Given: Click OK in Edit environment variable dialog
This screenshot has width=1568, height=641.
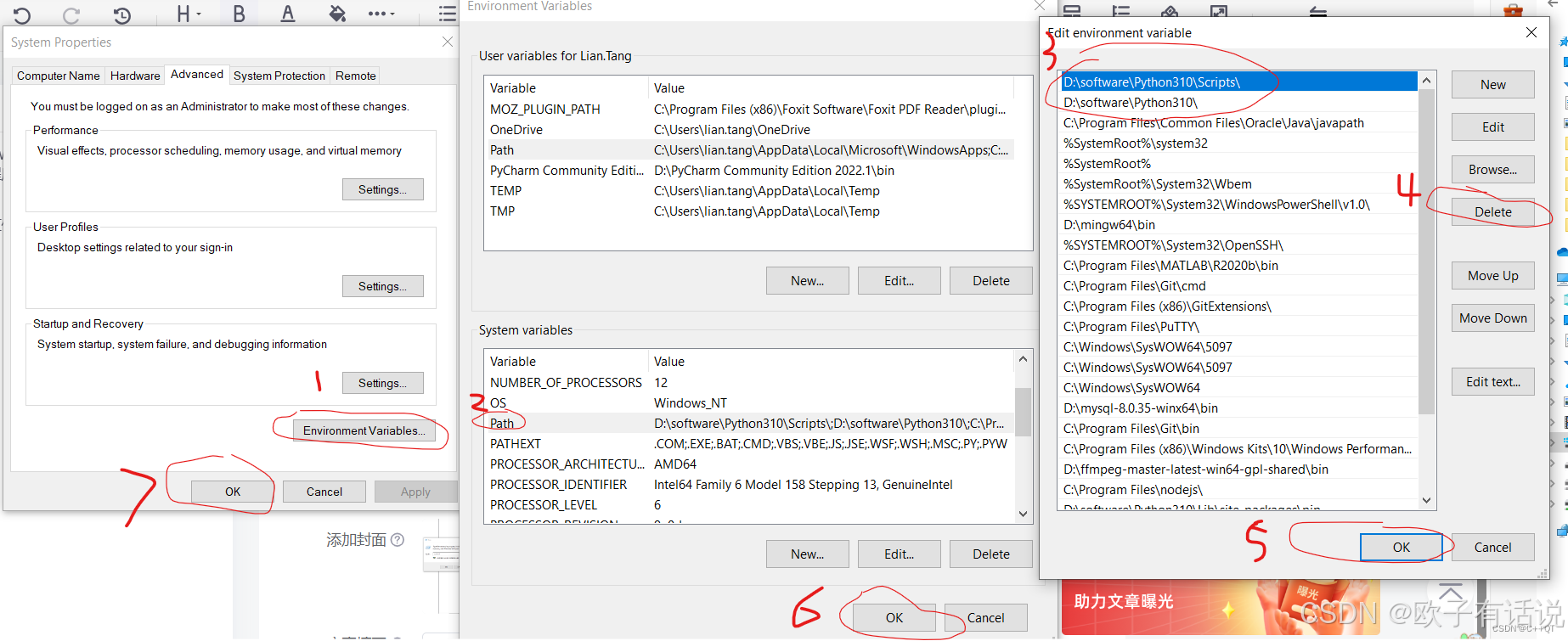Looking at the screenshot, I should tap(1402, 548).
